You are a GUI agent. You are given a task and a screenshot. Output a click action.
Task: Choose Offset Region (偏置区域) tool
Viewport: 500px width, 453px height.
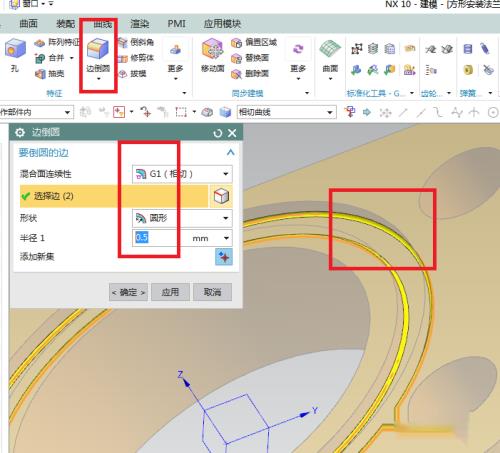point(254,42)
